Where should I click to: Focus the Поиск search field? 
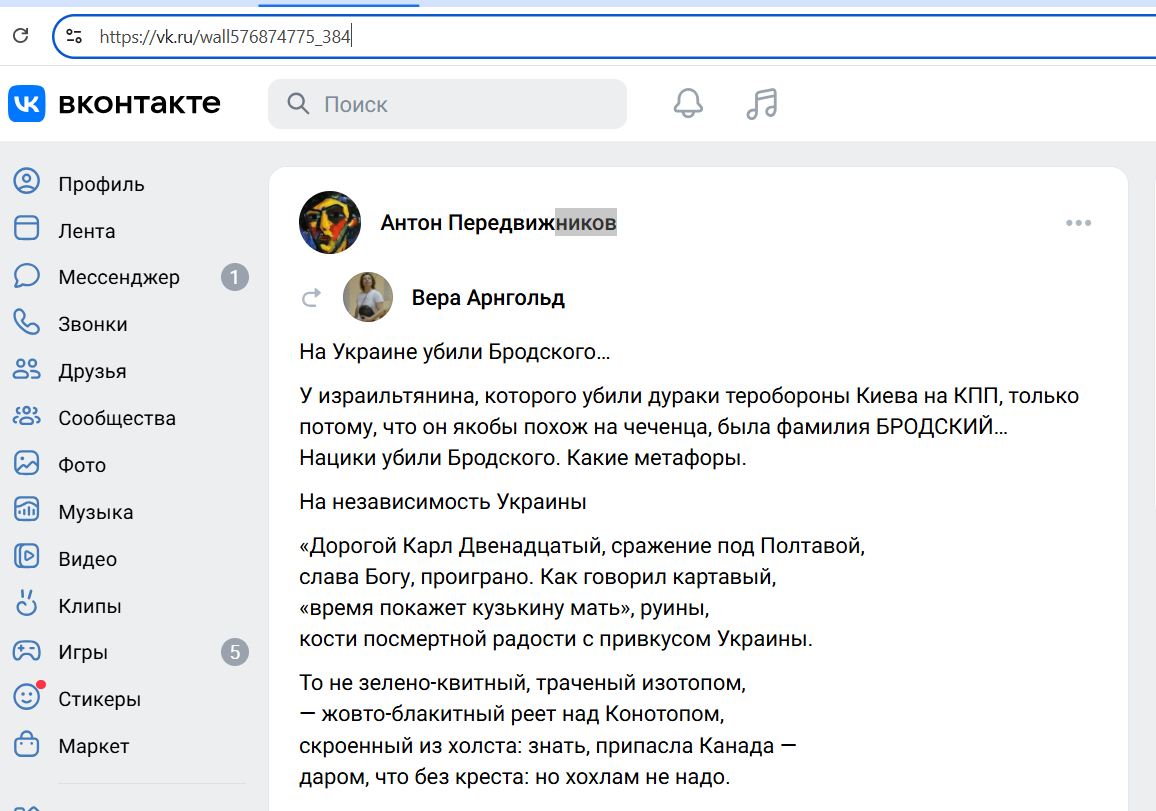point(447,104)
